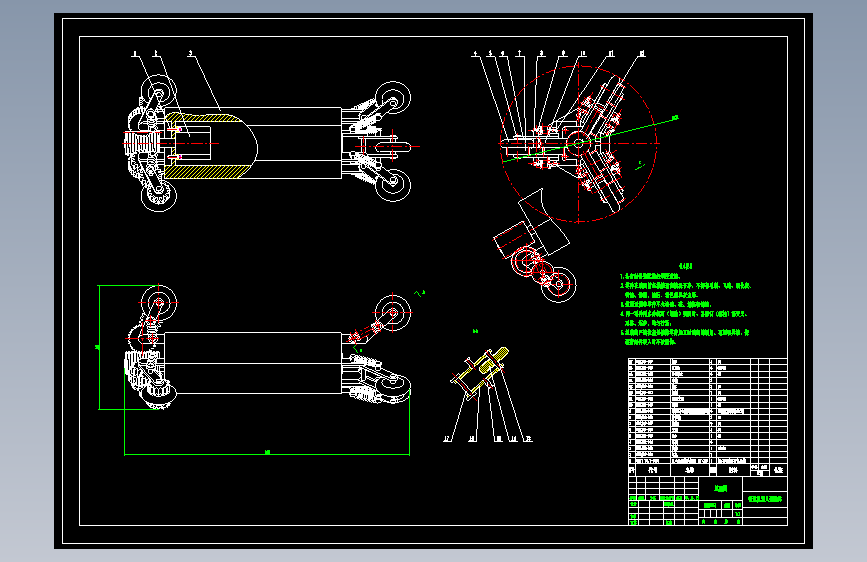Select the yellow detail view with knurled knob
The width and height of the screenshot is (867, 562).
click(479, 373)
